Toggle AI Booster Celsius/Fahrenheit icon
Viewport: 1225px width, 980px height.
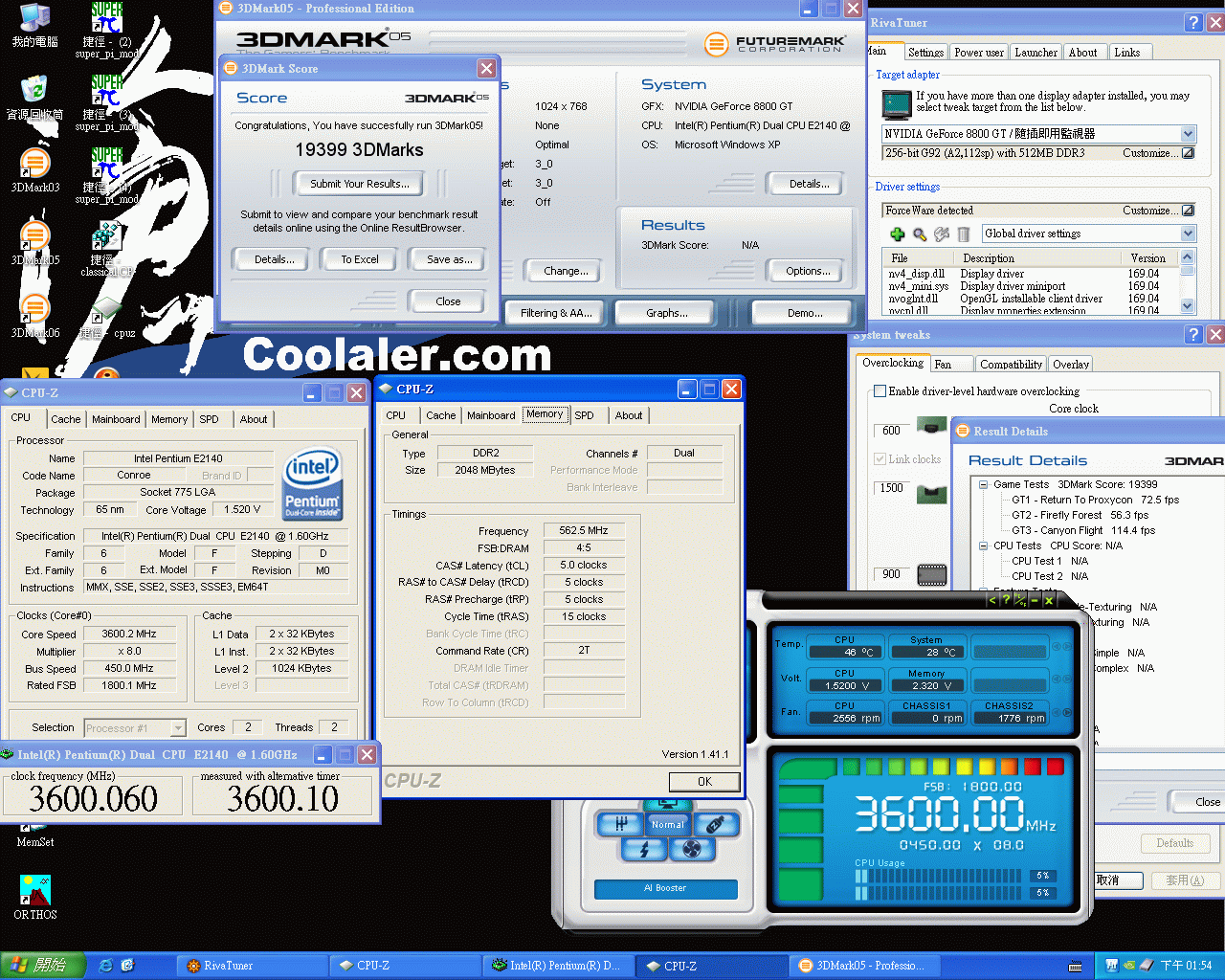click(x=1020, y=600)
